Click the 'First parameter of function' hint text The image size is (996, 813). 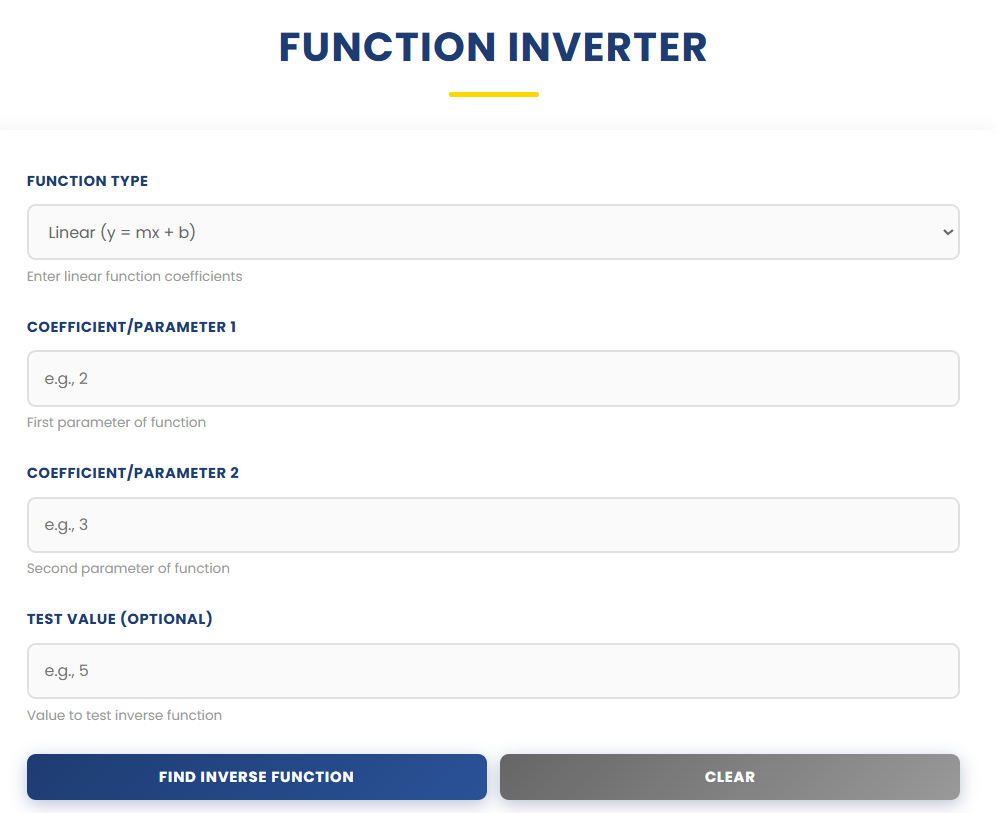(x=116, y=422)
